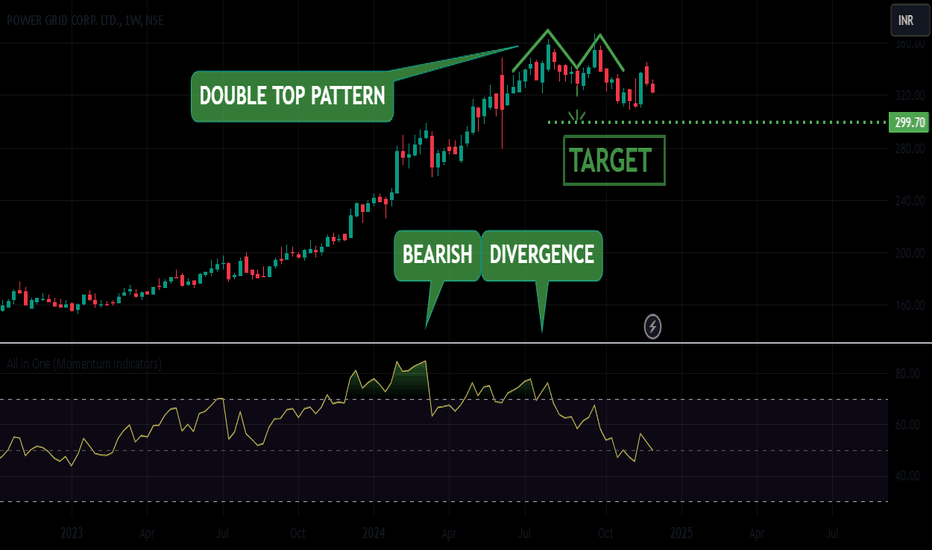Screen dimensions: 932x550
Task: Click the 60.00 indicator axis label
Action: 907,425
